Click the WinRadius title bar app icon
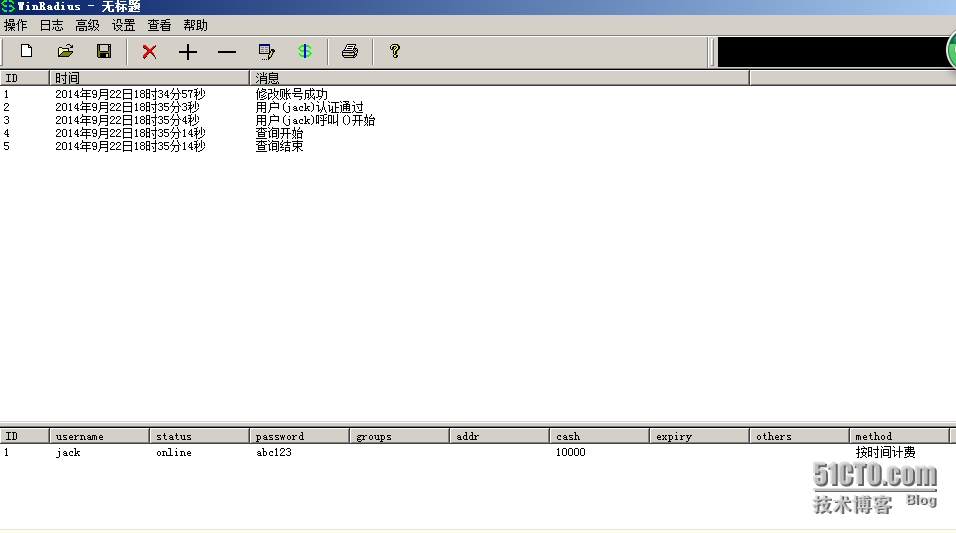This screenshot has width=956, height=533. 7,6
